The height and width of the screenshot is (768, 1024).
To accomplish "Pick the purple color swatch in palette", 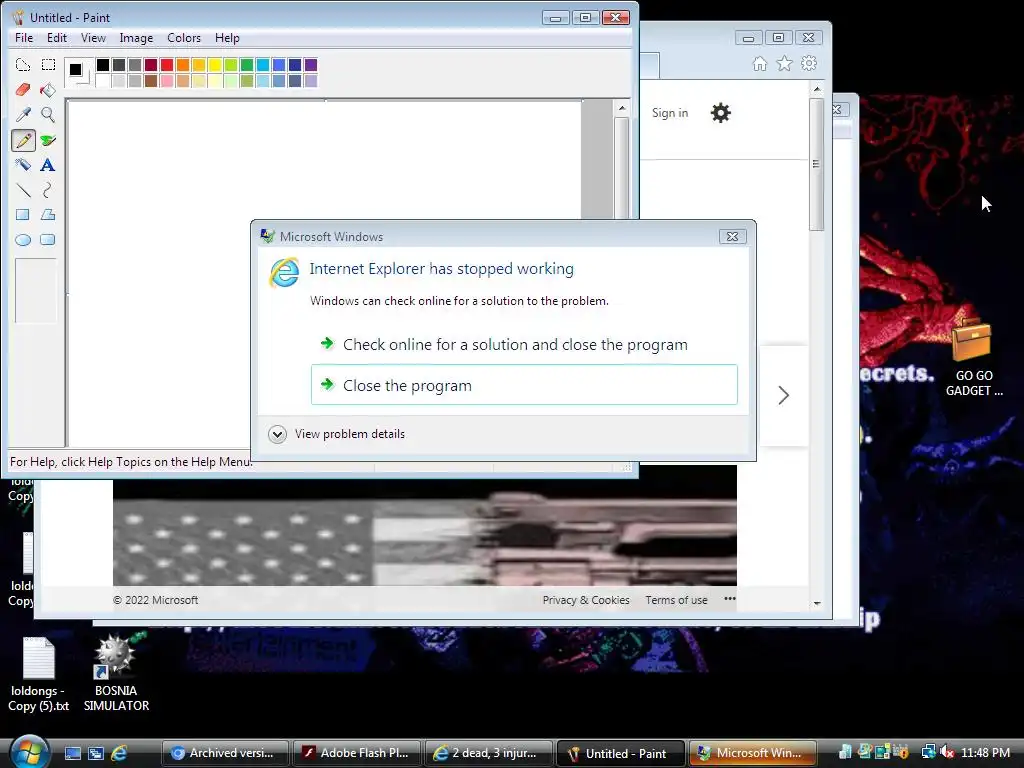I will pos(311,65).
